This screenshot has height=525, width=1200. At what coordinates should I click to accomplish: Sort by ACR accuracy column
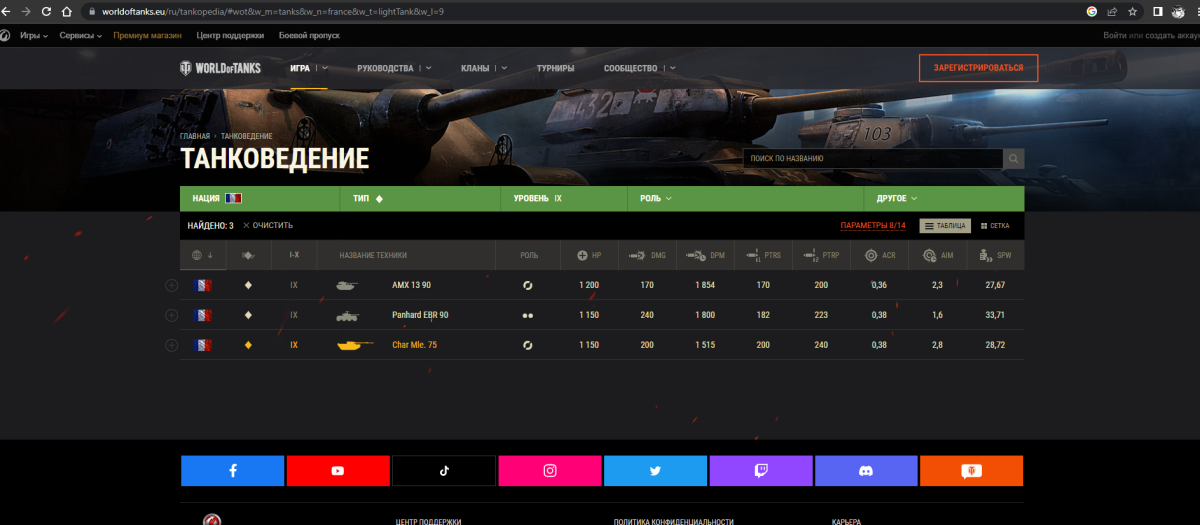tap(880, 255)
